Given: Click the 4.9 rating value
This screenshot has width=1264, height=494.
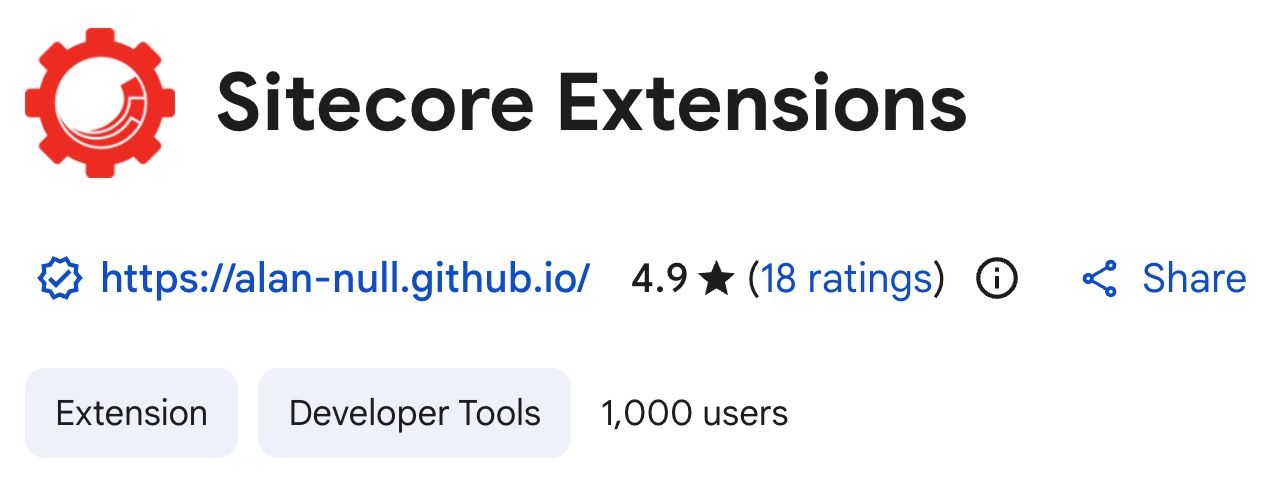Looking at the screenshot, I should (659, 279).
